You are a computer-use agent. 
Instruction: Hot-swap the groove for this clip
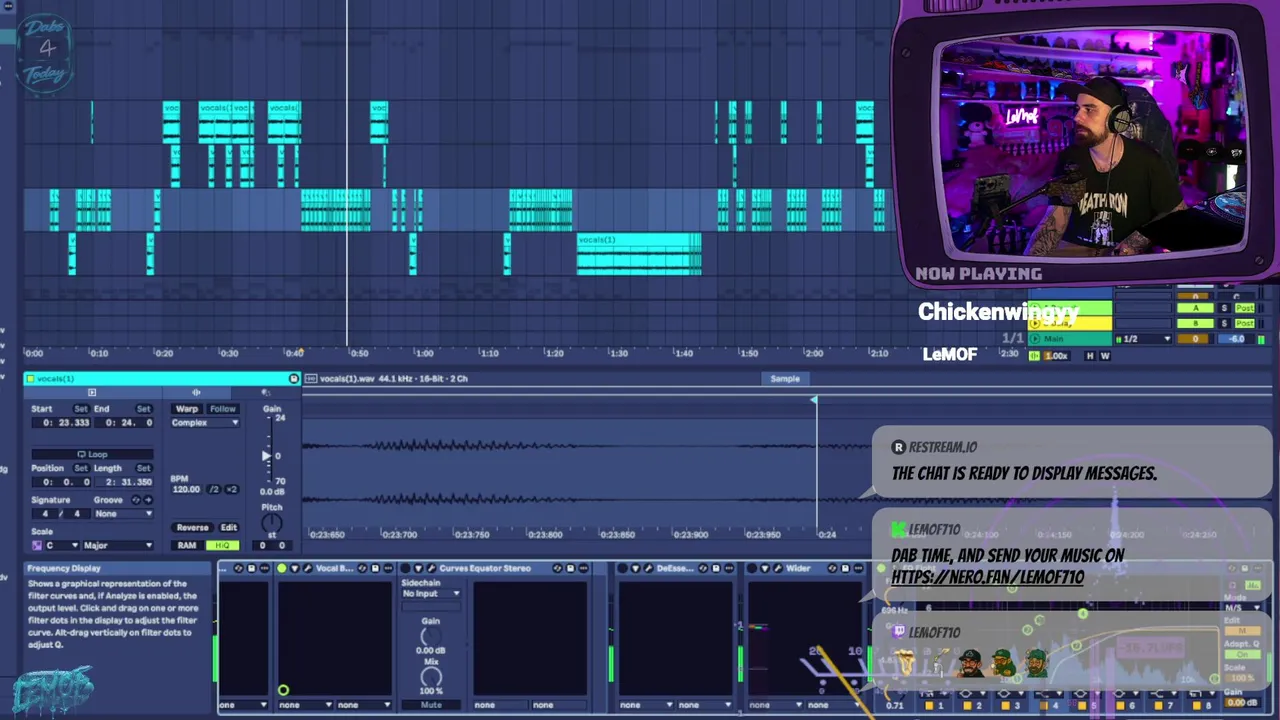pyautogui.click(x=136, y=499)
